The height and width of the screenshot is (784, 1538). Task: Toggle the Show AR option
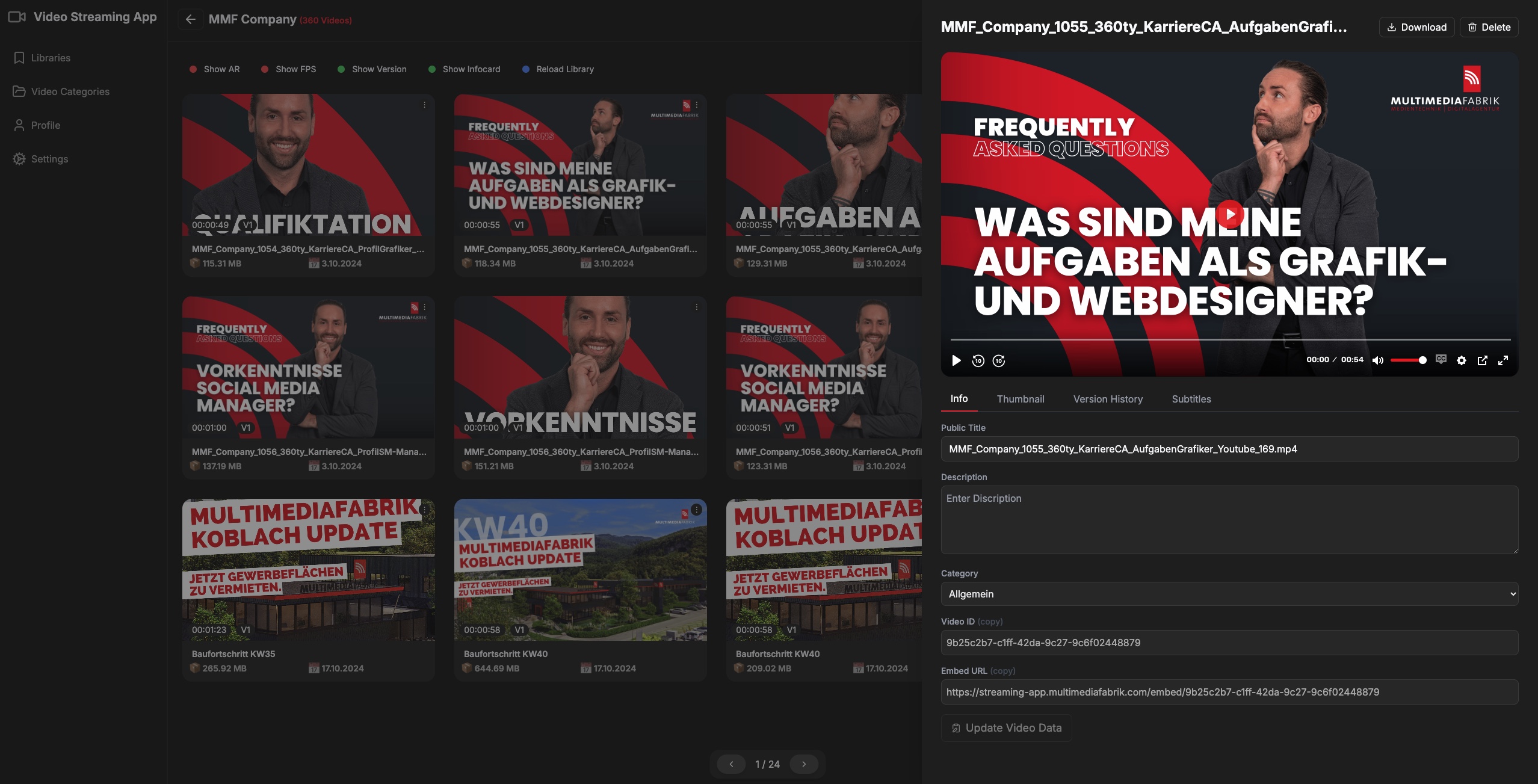(x=215, y=69)
